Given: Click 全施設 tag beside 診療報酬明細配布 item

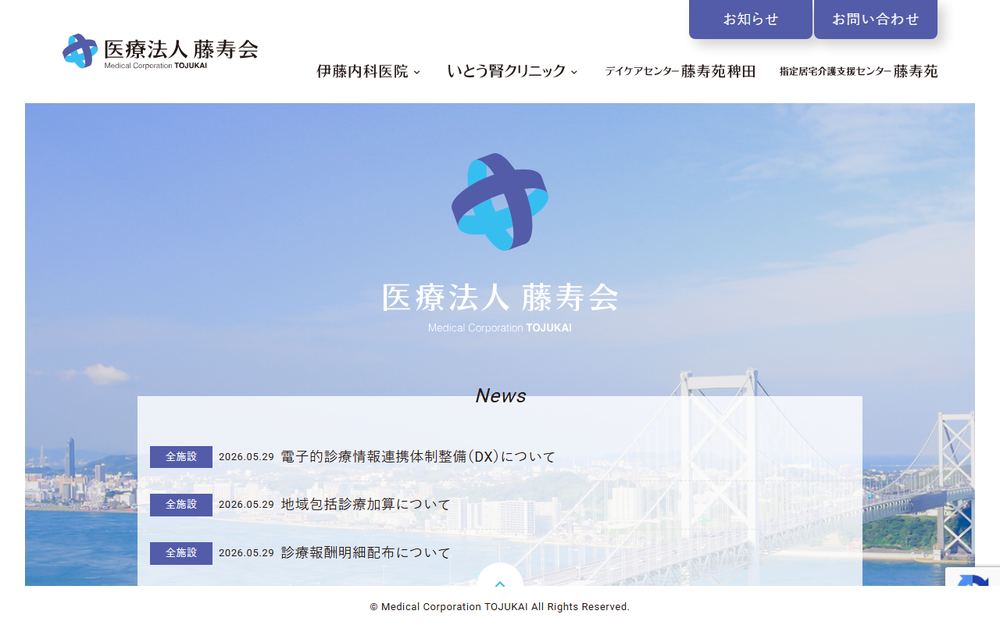Looking at the screenshot, I should coord(181,553).
